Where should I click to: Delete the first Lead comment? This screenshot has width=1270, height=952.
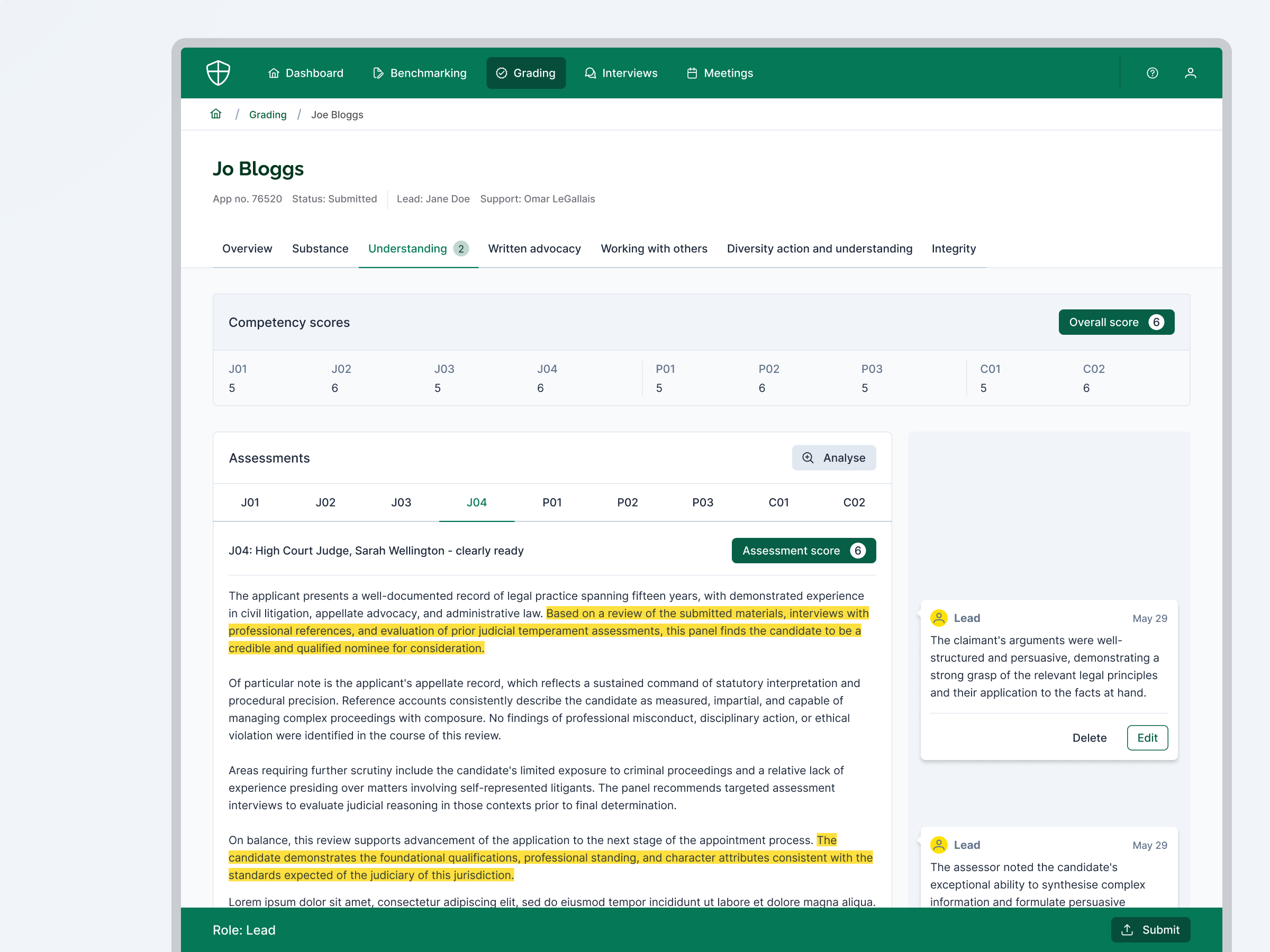[1089, 737]
